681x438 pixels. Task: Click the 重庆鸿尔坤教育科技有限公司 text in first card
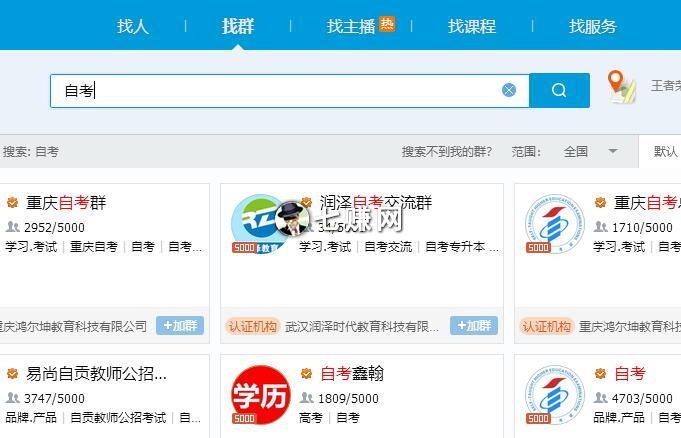(73, 326)
